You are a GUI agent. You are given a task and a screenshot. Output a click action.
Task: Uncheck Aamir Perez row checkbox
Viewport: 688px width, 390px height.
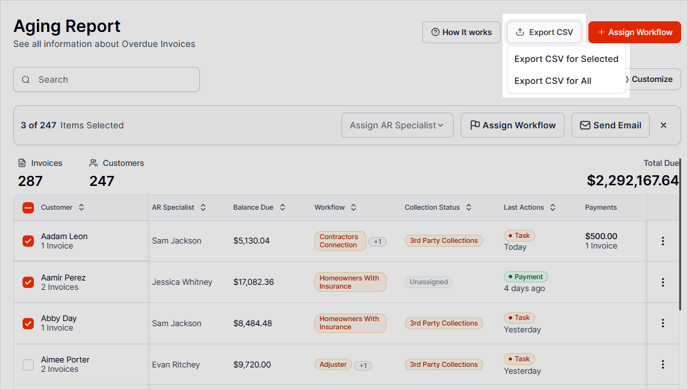(28, 282)
